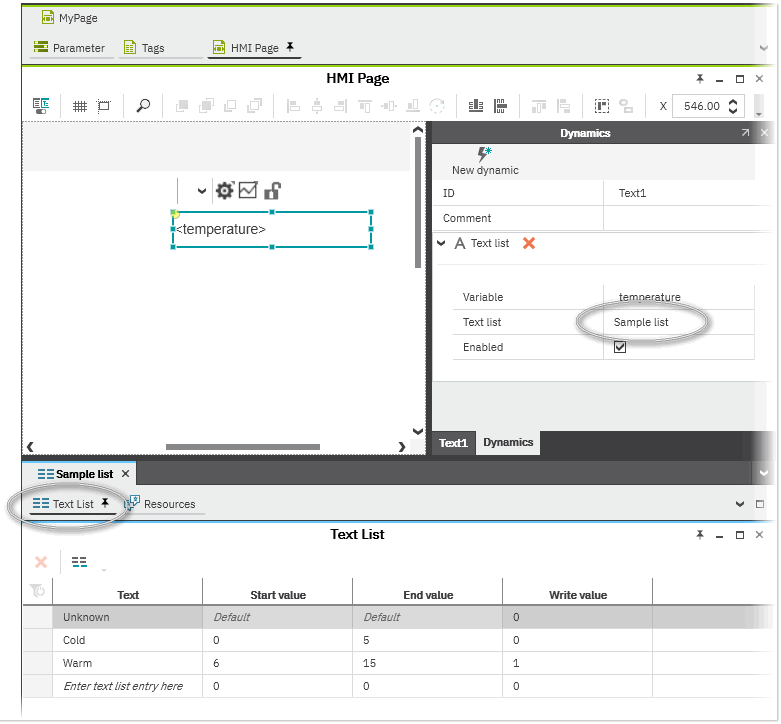This screenshot has width=781, height=724.
Task: Expand the dropdown chevron in the Resources tab row
Action: 740,504
